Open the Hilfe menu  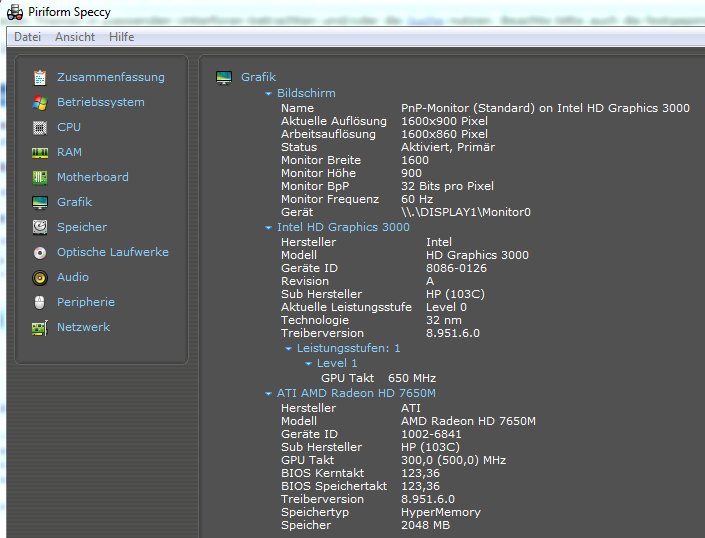click(121, 37)
